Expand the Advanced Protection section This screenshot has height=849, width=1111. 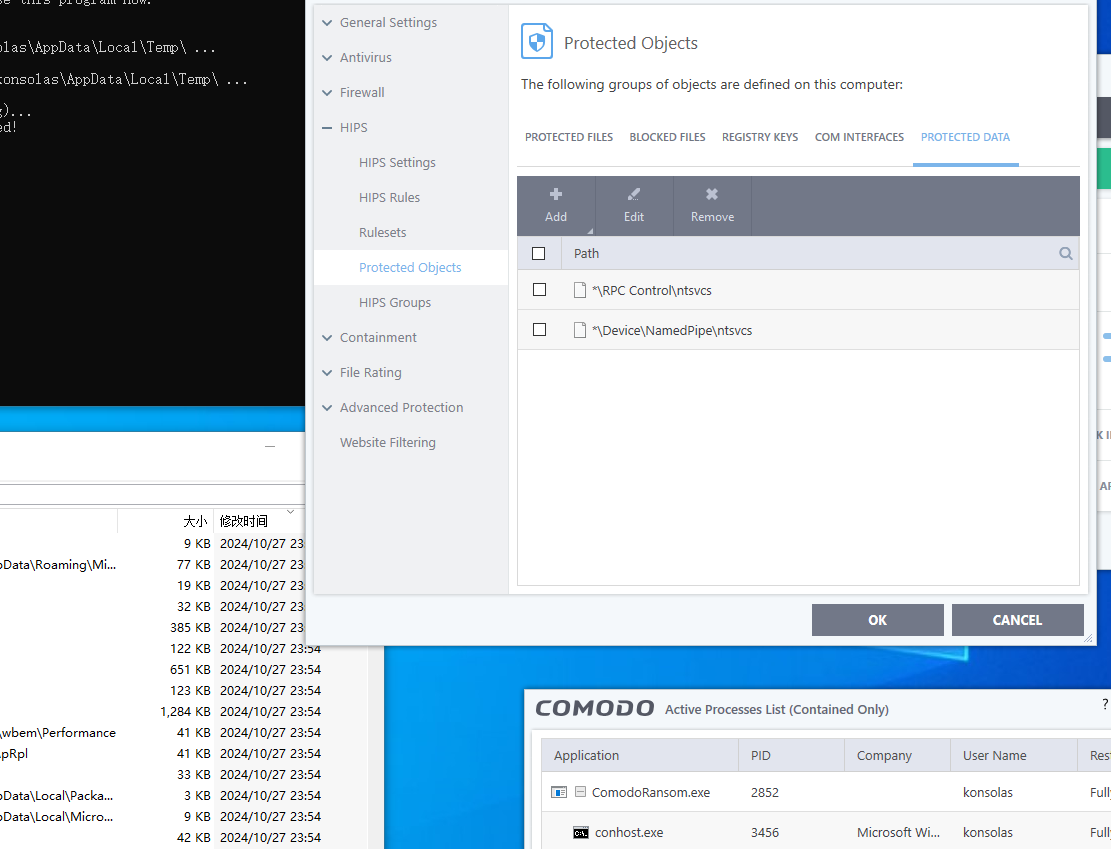(327, 407)
